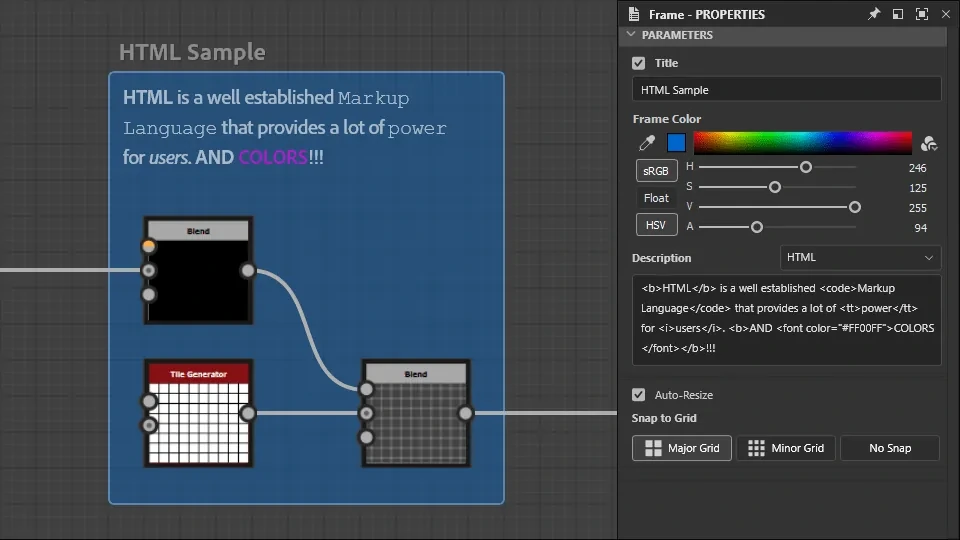Screen dimensions: 960x540
Task: Pin the Properties panel
Action: point(874,14)
